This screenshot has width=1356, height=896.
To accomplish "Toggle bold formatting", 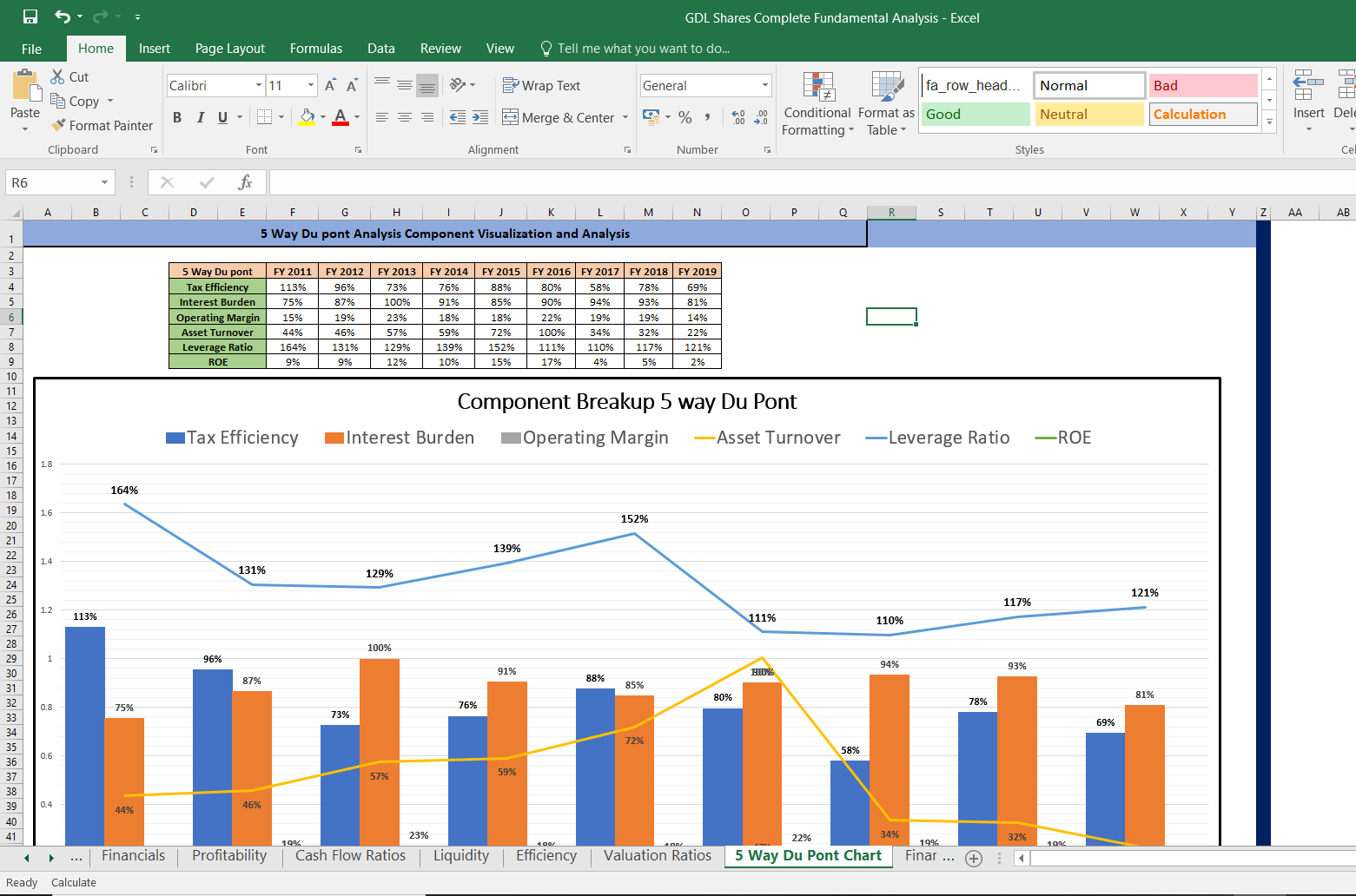I will 177,116.
